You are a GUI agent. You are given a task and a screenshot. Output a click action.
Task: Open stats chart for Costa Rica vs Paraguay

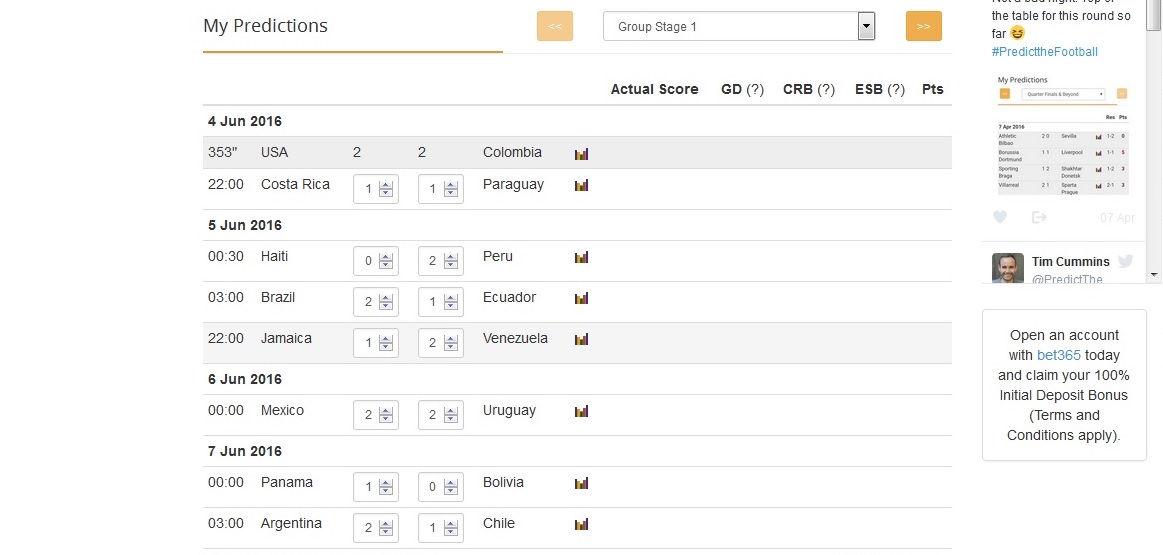[581, 185]
